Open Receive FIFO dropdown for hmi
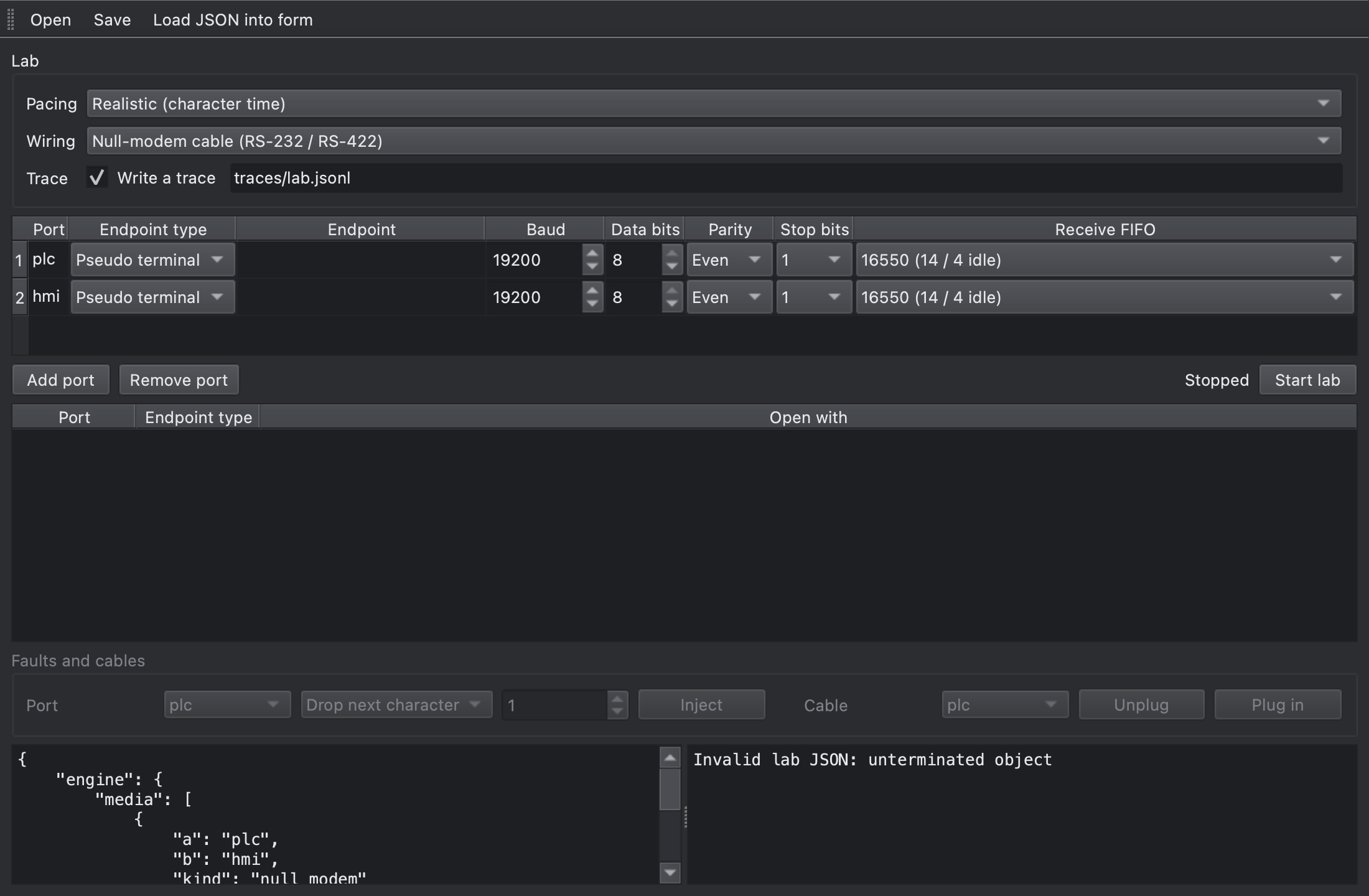The width and height of the screenshot is (1369, 896). pyautogui.click(x=1105, y=297)
